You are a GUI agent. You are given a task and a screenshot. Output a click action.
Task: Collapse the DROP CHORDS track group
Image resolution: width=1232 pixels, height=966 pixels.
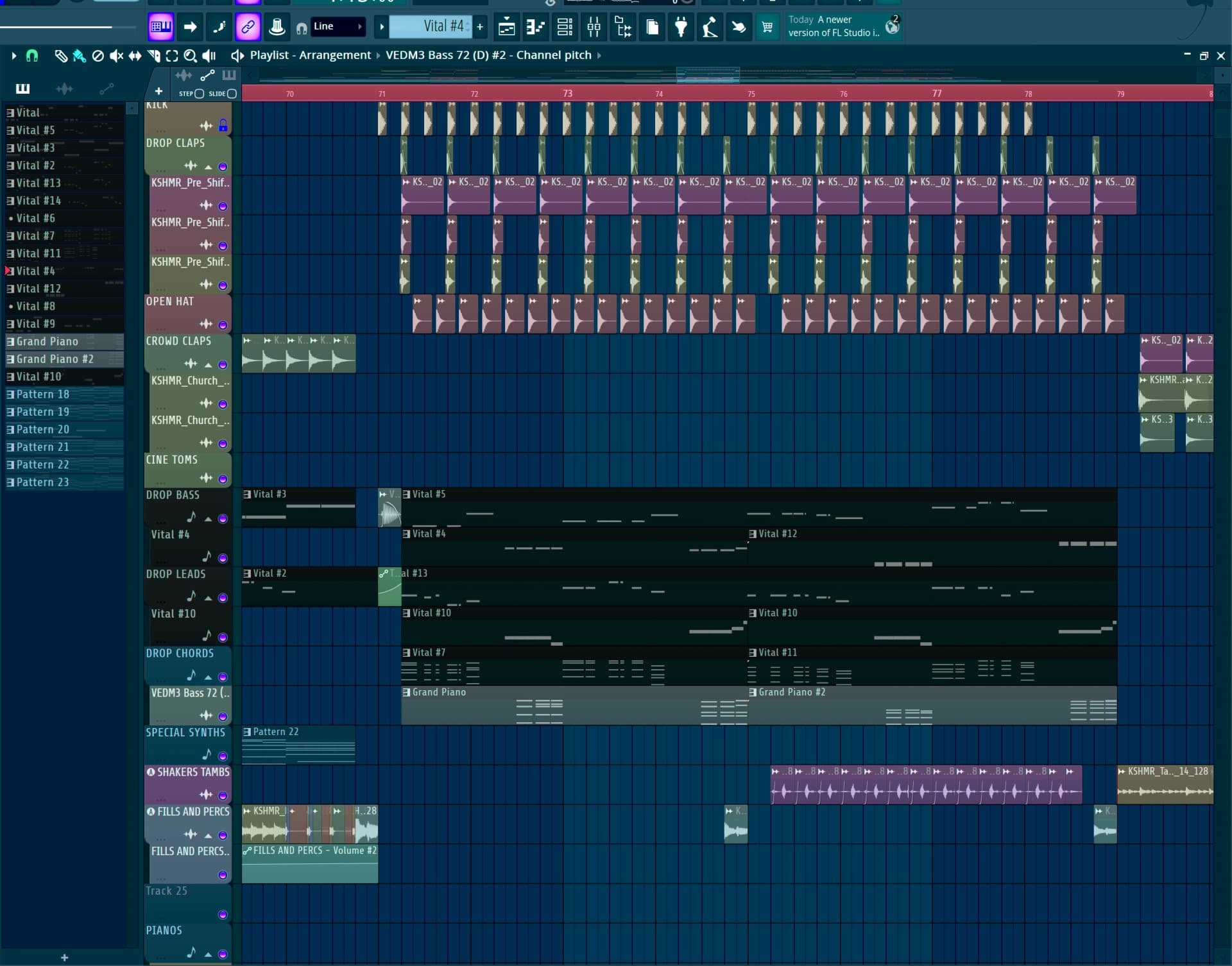coord(208,677)
